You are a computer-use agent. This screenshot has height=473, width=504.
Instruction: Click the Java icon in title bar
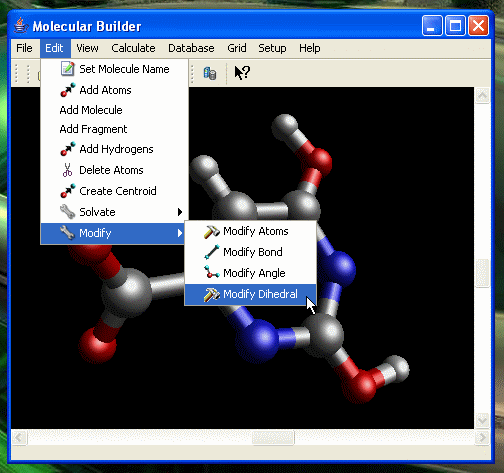21,26
